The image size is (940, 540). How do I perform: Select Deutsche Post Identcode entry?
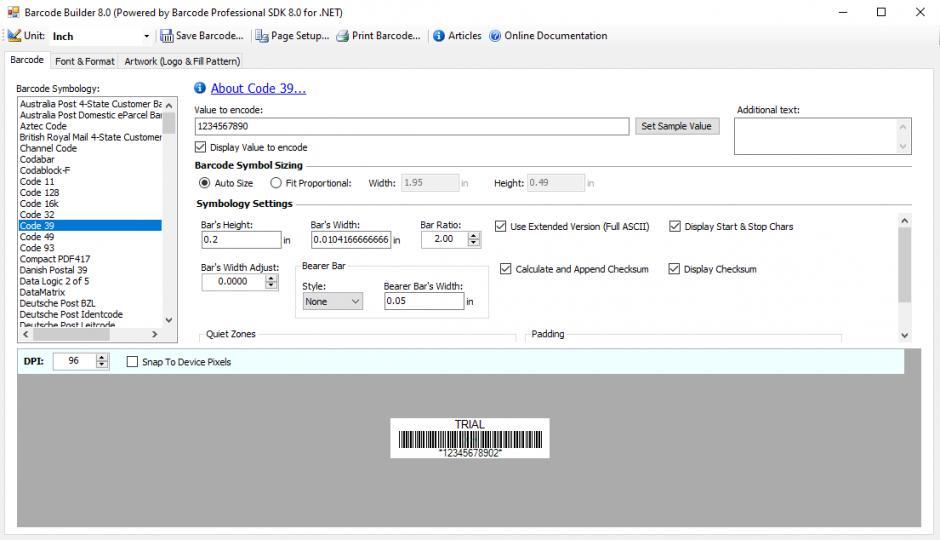click(71, 314)
